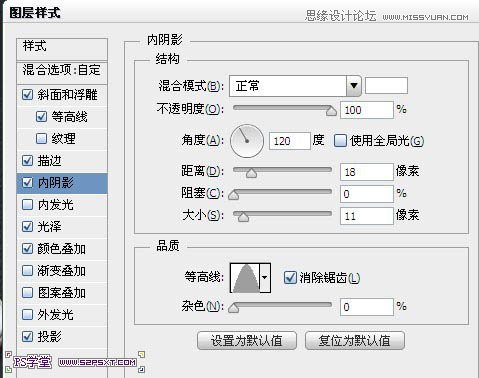Click the size field showing 11
Image resolution: width=479 pixels, height=378 pixels.
(x=367, y=216)
